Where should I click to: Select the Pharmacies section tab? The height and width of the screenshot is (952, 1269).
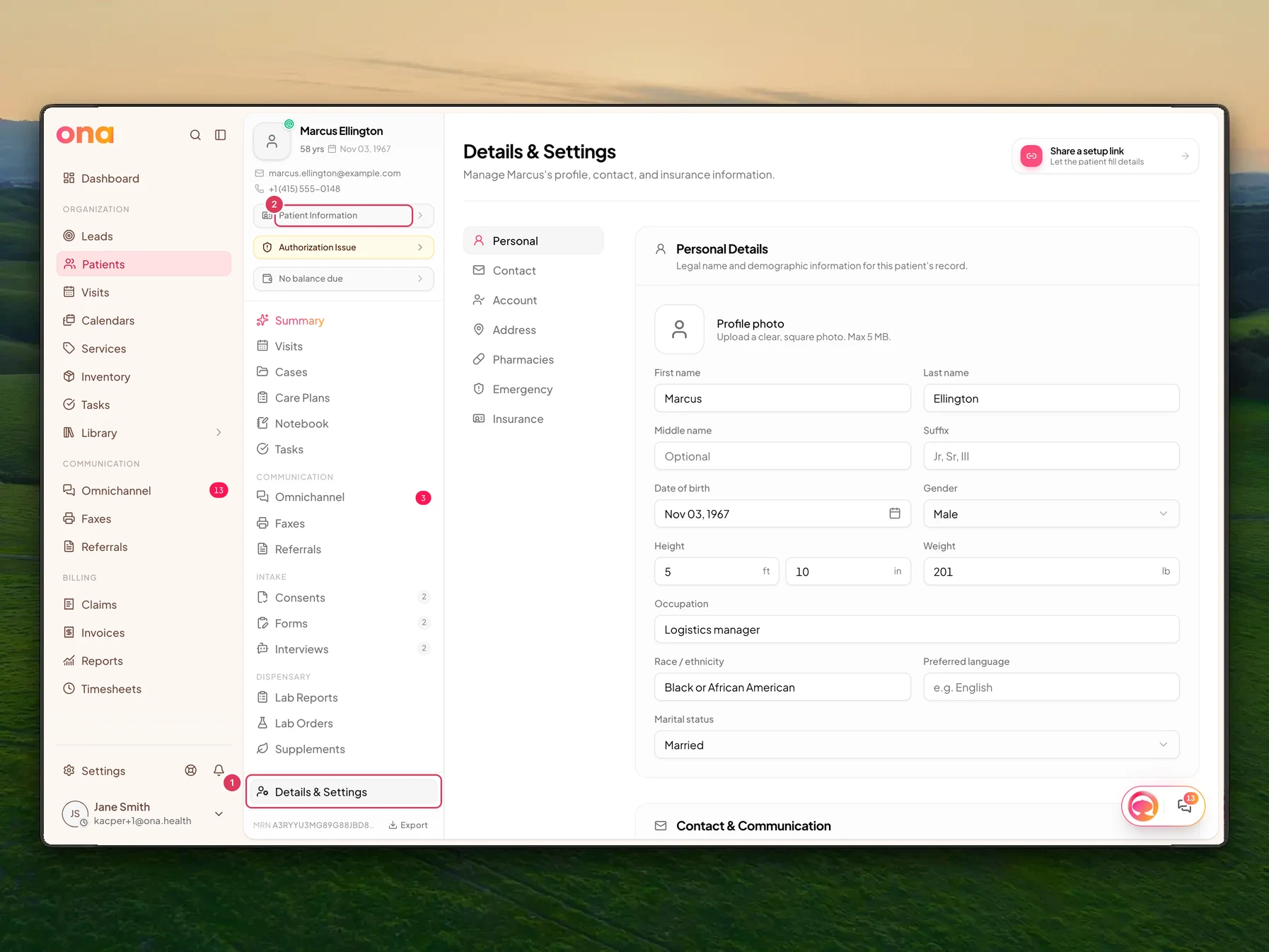pyautogui.click(x=533, y=360)
